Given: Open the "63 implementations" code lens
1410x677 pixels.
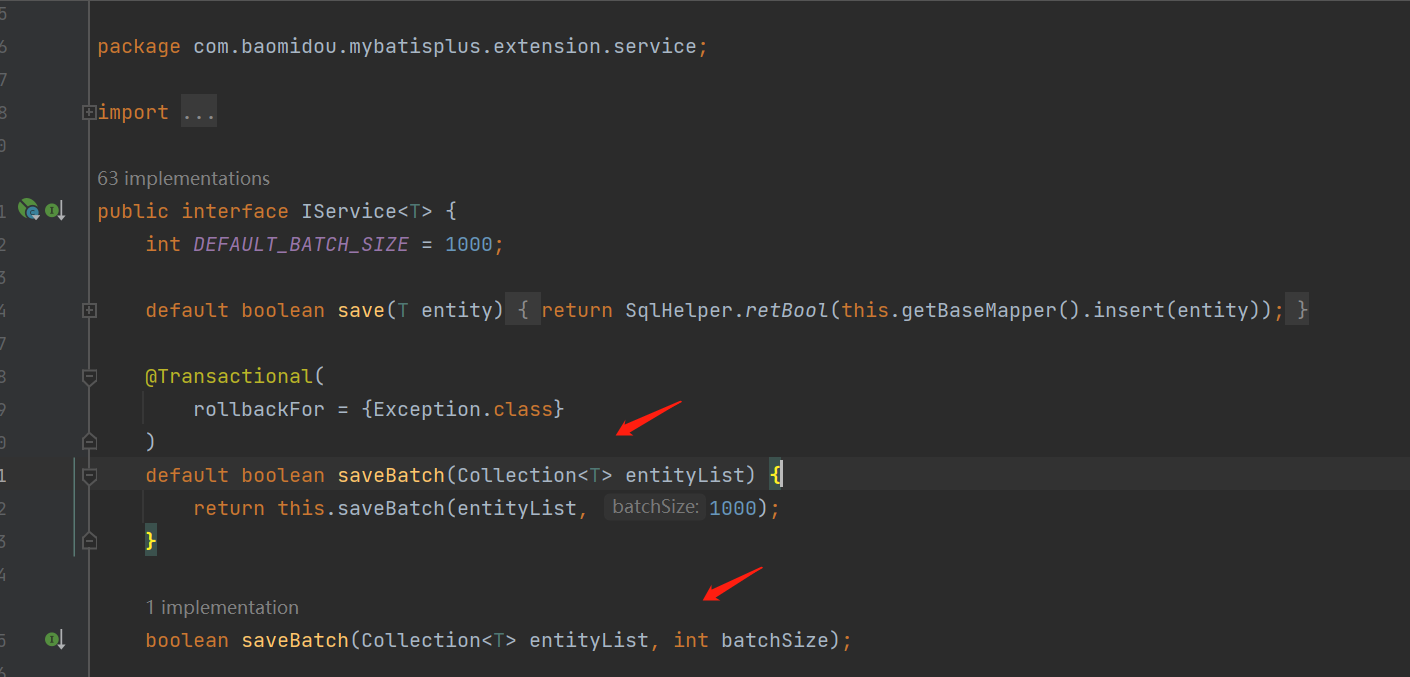Looking at the screenshot, I should [183, 179].
